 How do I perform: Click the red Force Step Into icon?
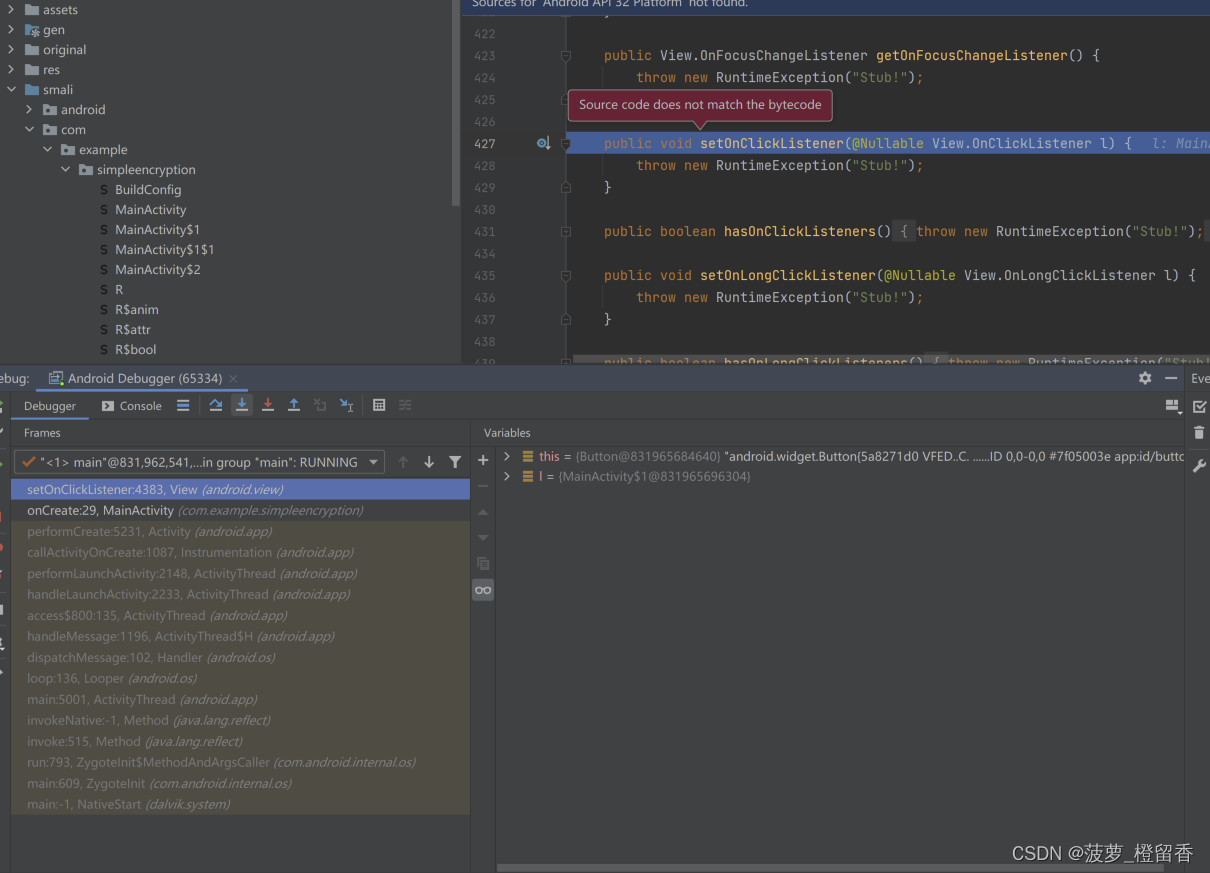point(268,405)
